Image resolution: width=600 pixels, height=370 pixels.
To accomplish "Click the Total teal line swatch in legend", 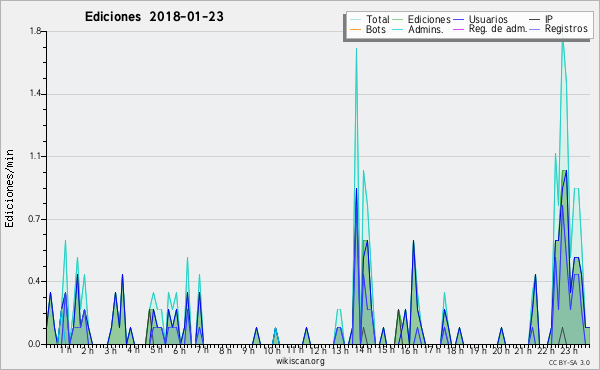I will point(355,20).
